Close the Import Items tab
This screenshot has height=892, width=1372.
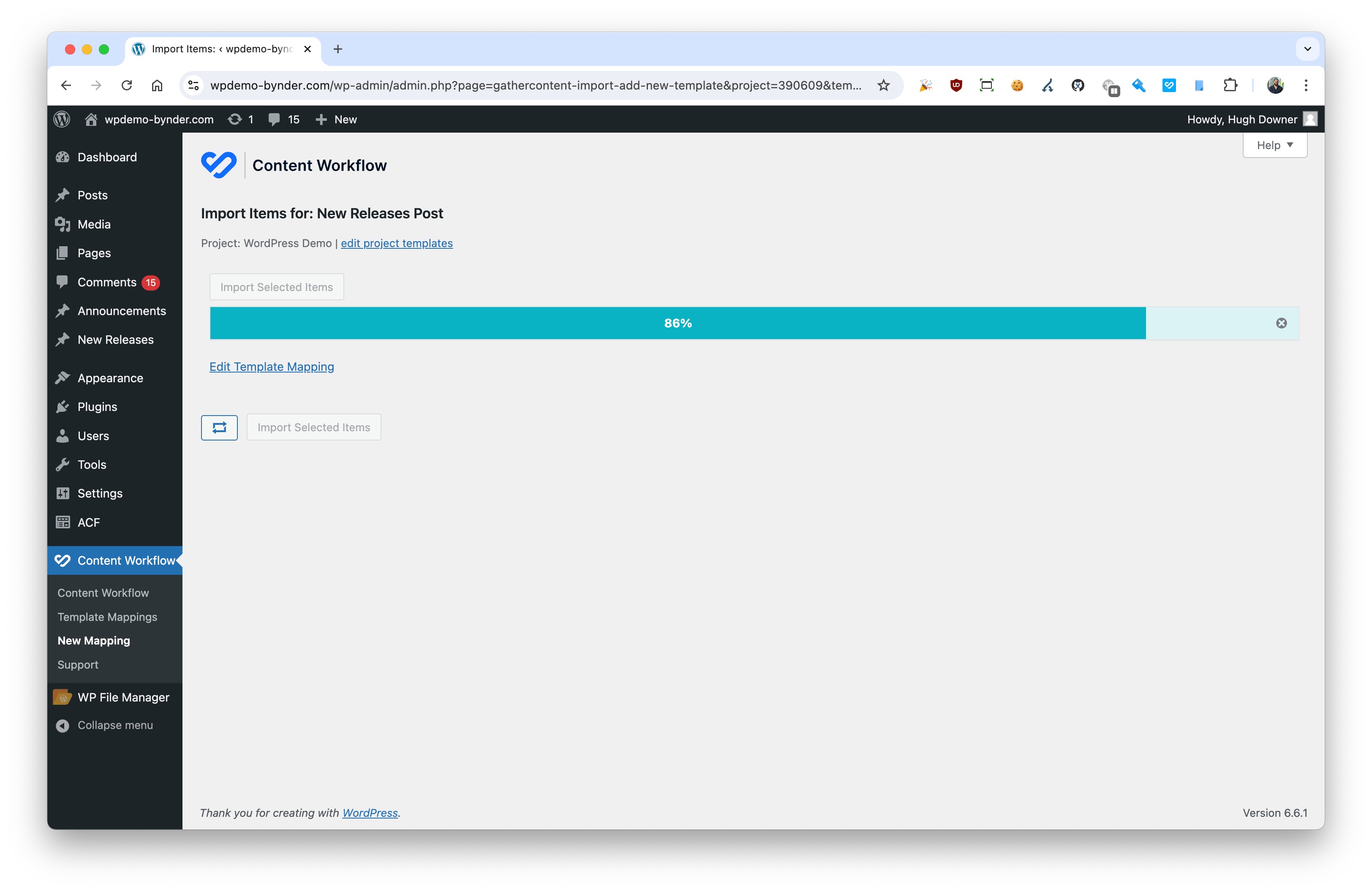pyautogui.click(x=307, y=49)
